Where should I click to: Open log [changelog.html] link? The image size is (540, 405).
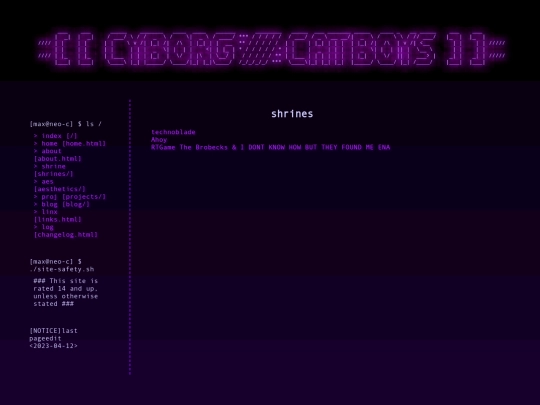tap(65, 231)
